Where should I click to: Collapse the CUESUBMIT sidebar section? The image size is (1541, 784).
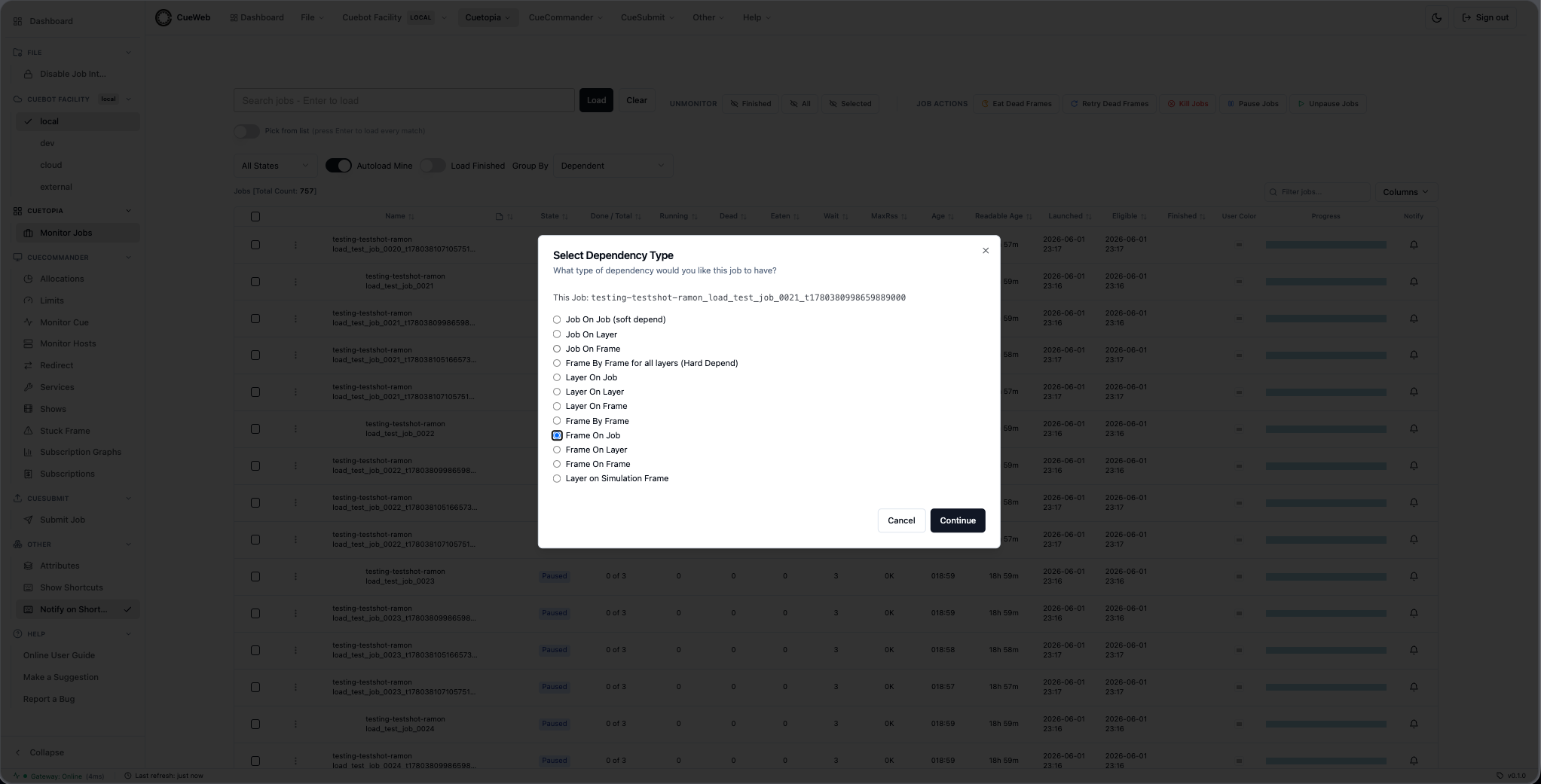[128, 499]
